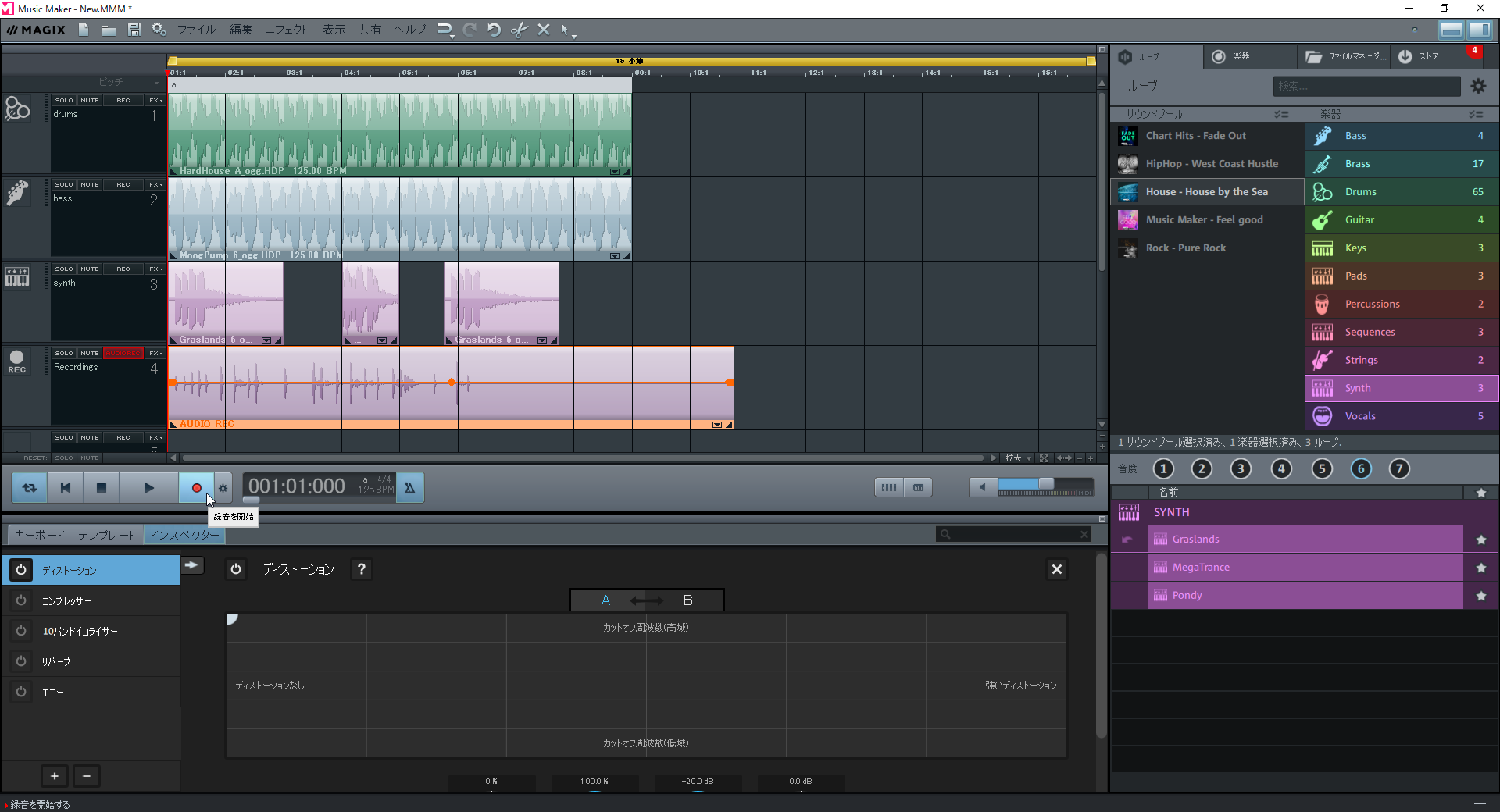Open FX menu on bass track
This screenshot has width=1500, height=812.
click(155, 185)
